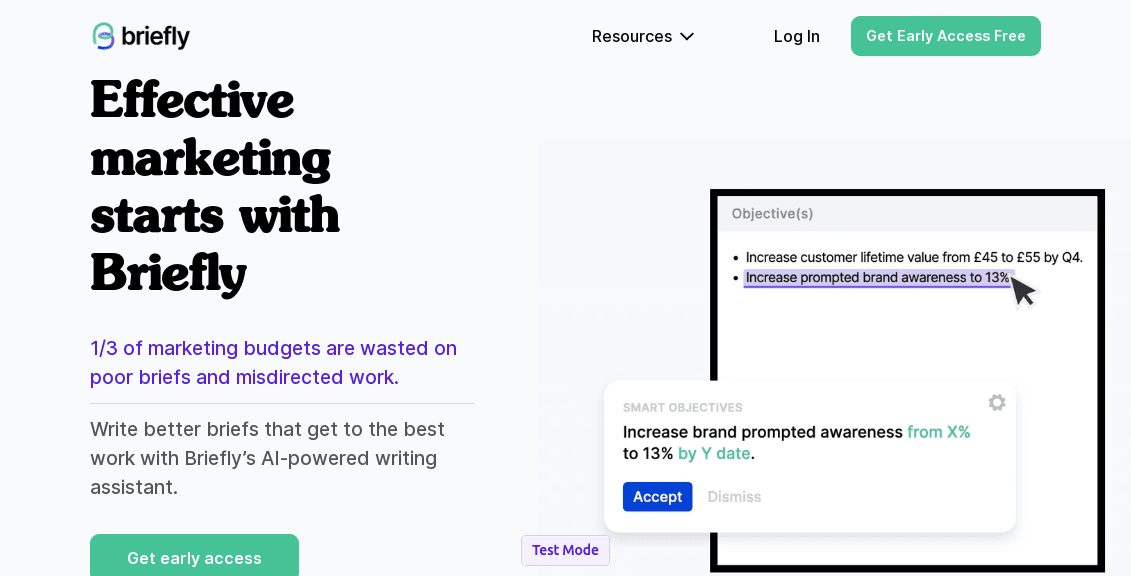Click the Test Mode badge

coord(565,550)
